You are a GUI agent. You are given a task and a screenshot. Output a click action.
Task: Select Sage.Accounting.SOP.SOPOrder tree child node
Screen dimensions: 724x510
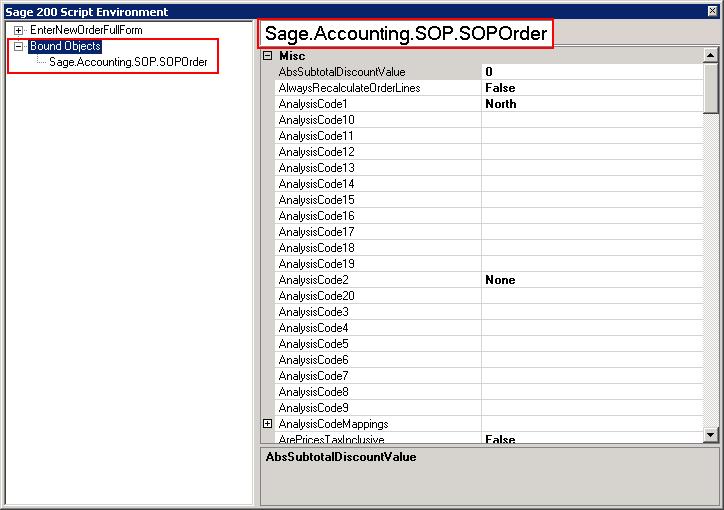click(128, 62)
